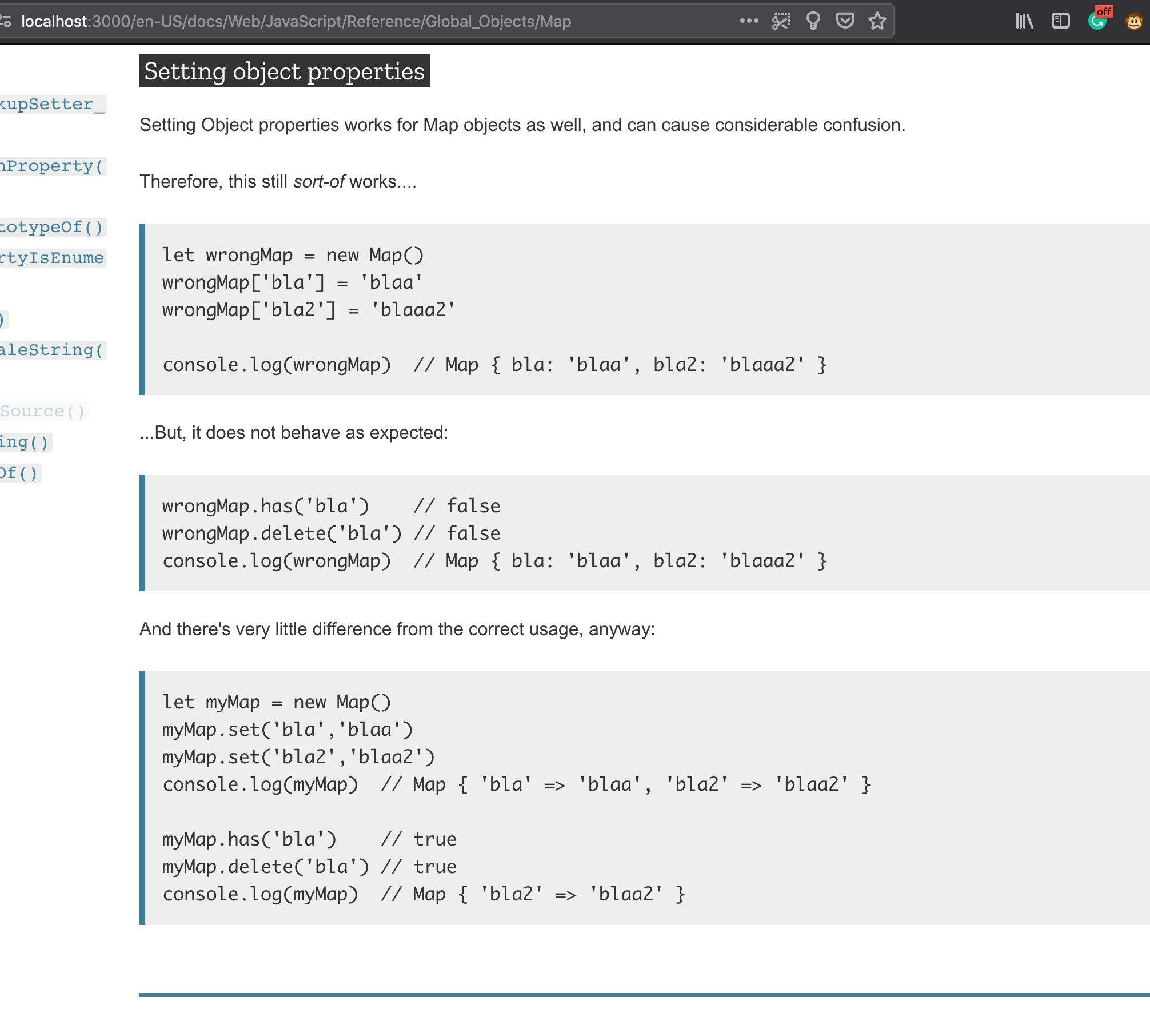Click the propertyIsEnumerable sidebar entry
This screenshot has width=1150, height=1036.
click(x=51, y=258)
